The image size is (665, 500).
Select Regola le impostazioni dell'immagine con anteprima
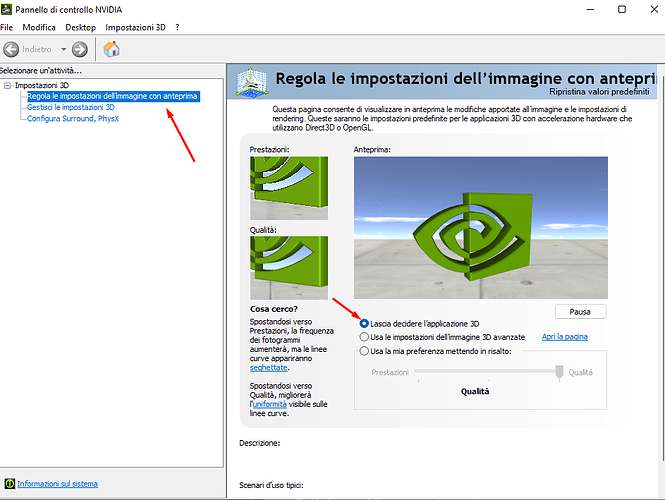(x=112, y=96)
